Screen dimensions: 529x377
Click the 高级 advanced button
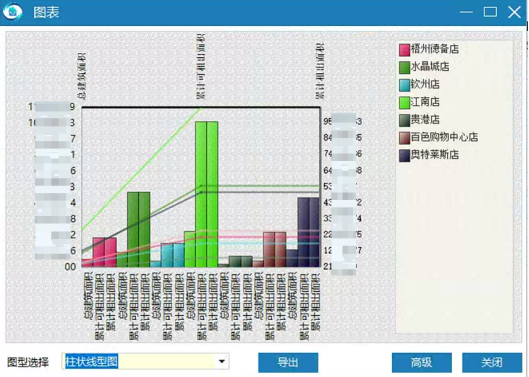pos(422,362)
